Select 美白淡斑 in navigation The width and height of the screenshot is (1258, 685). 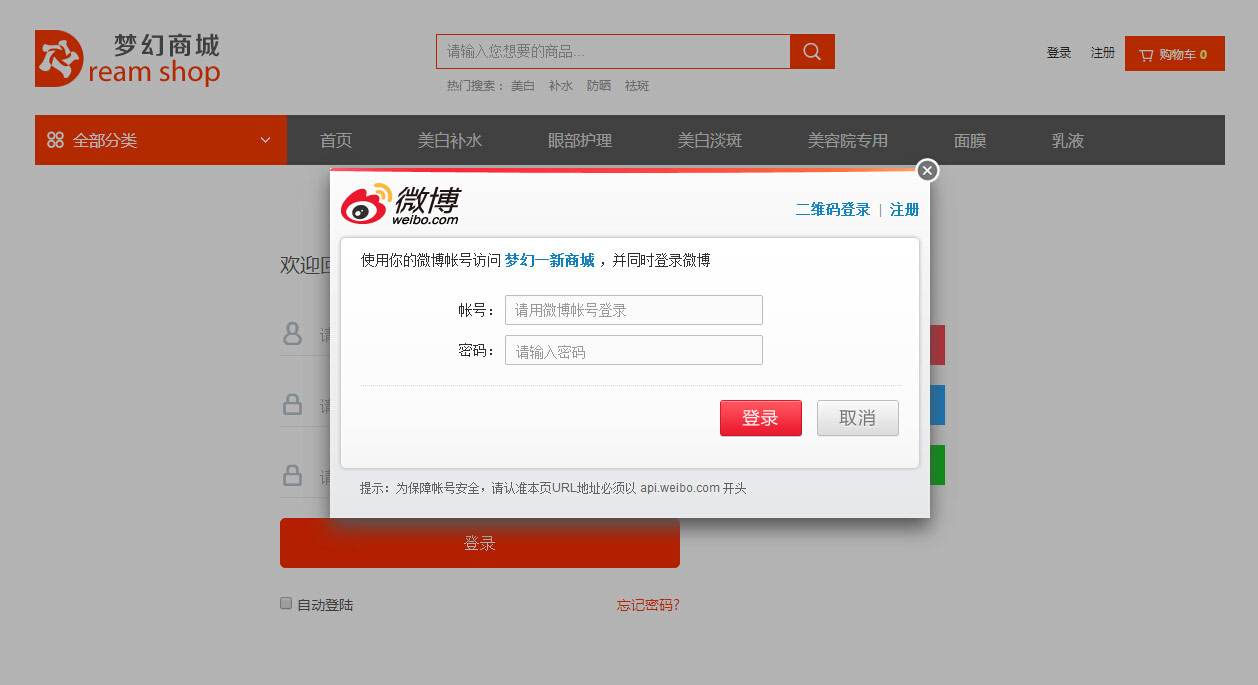(x=710, y=141)
